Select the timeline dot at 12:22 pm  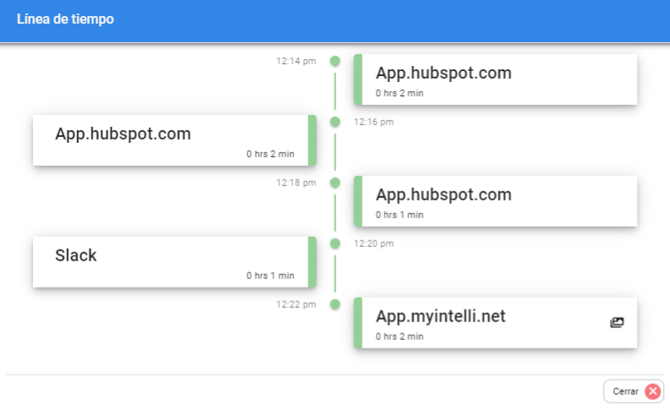tap(335, 304)
